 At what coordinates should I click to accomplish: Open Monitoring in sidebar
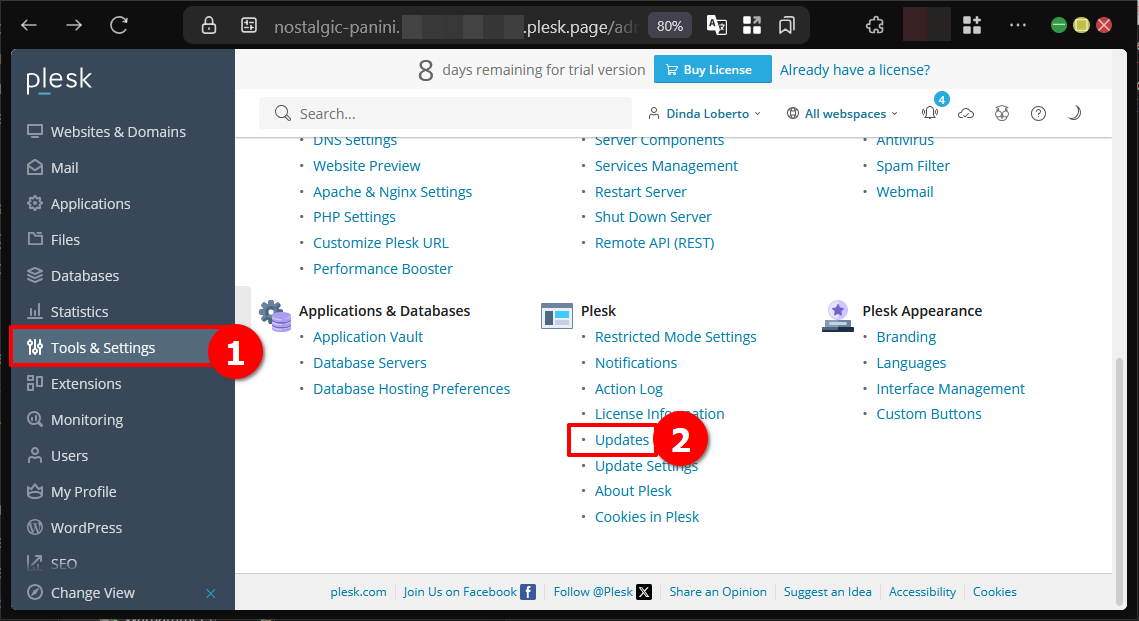[x=75, y=420]
